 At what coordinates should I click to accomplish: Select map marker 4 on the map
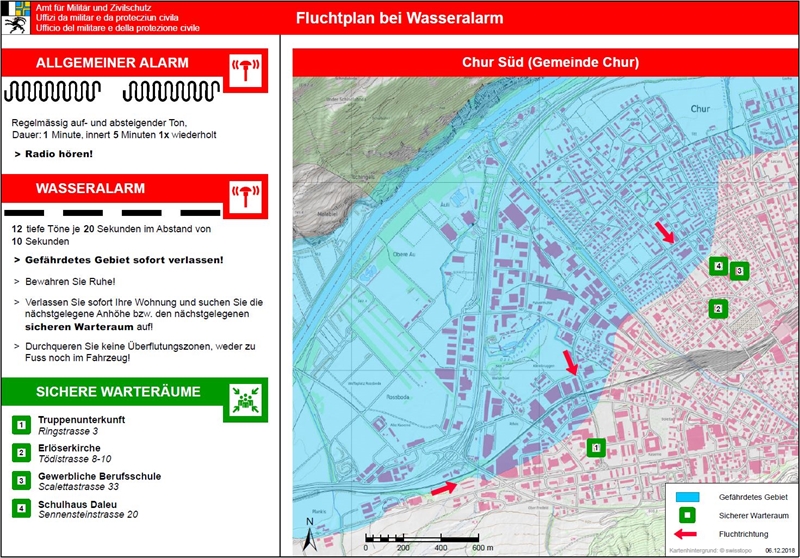point(717,266)
